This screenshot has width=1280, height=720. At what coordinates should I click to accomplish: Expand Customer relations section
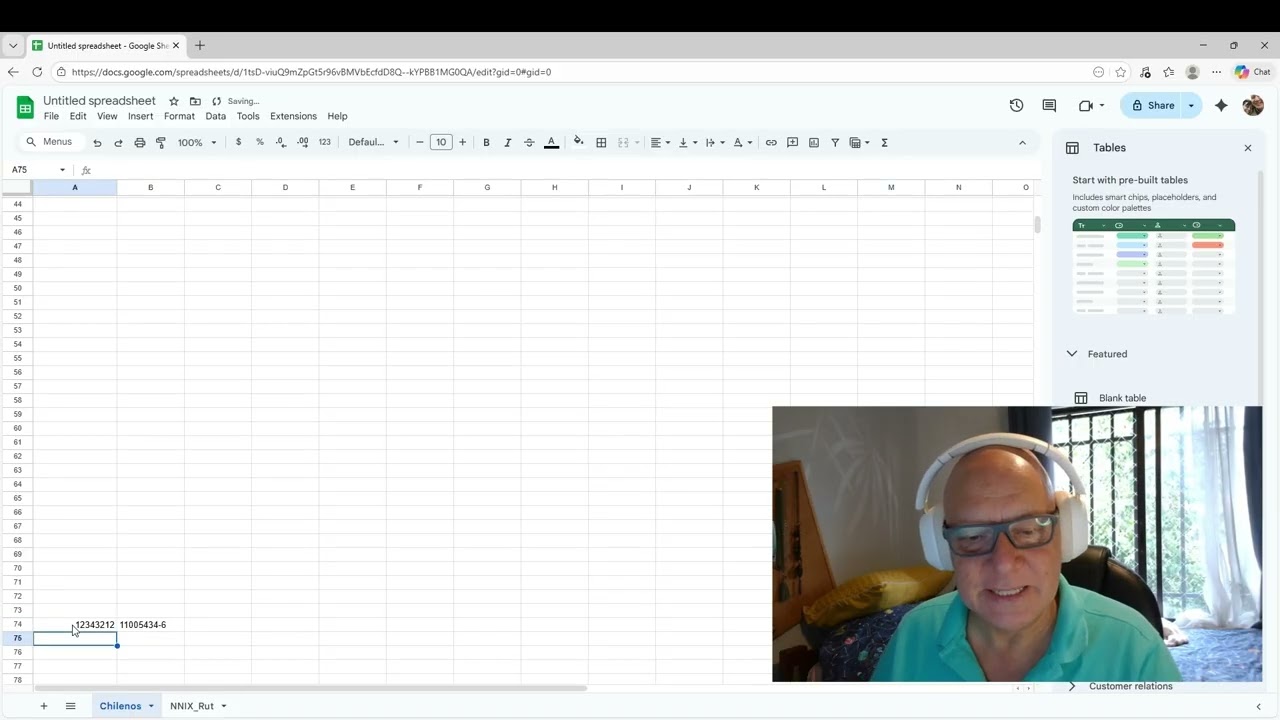click(1072, 686)
